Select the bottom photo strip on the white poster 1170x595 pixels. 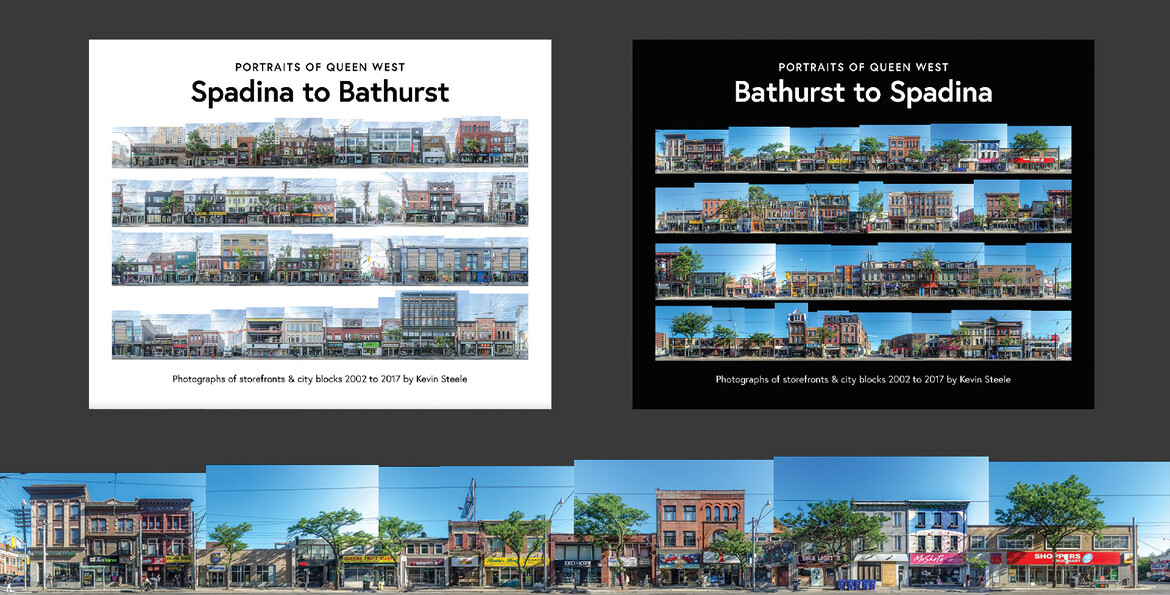click(320, 327)
